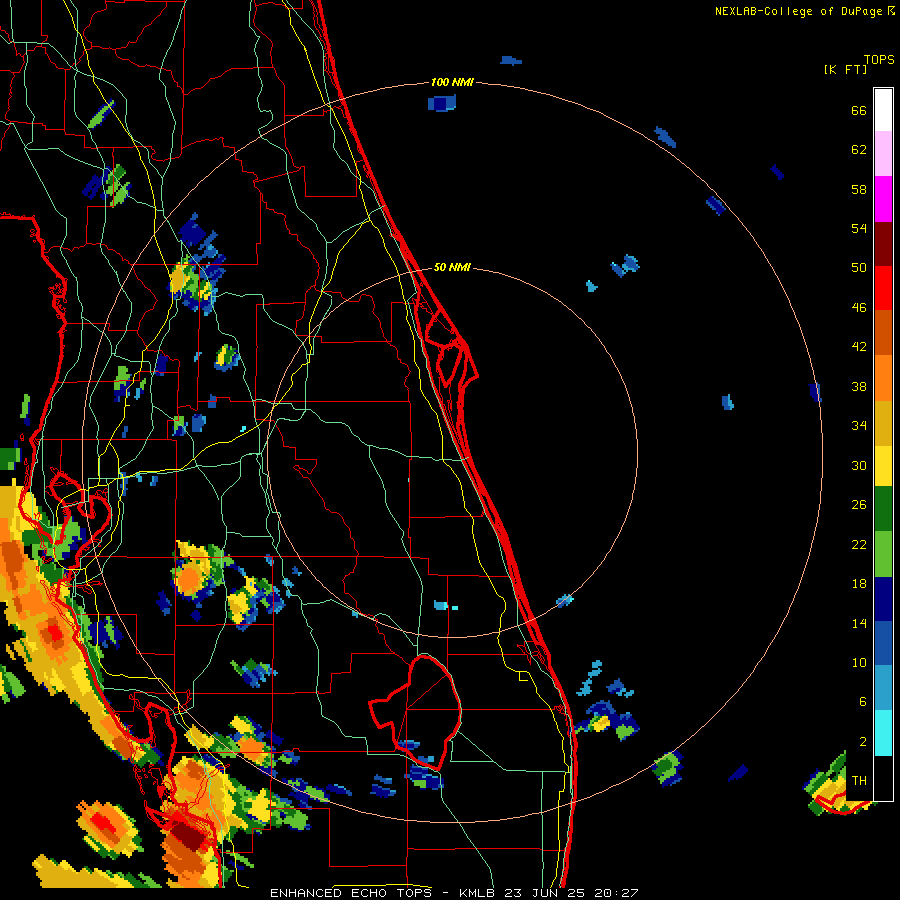The height and width of the screenshot is (900, 900).
Task: Click the gold 34-38 kft legend swatch
Action: (883, 423)
